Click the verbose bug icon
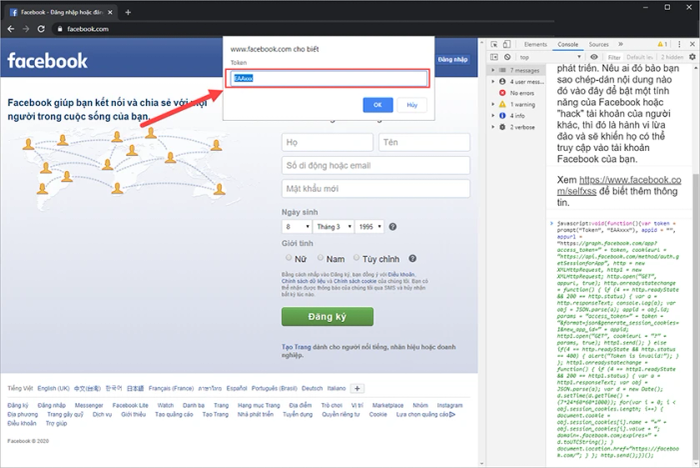The width and height of the screenshot is (700, 468). [502, 127]
